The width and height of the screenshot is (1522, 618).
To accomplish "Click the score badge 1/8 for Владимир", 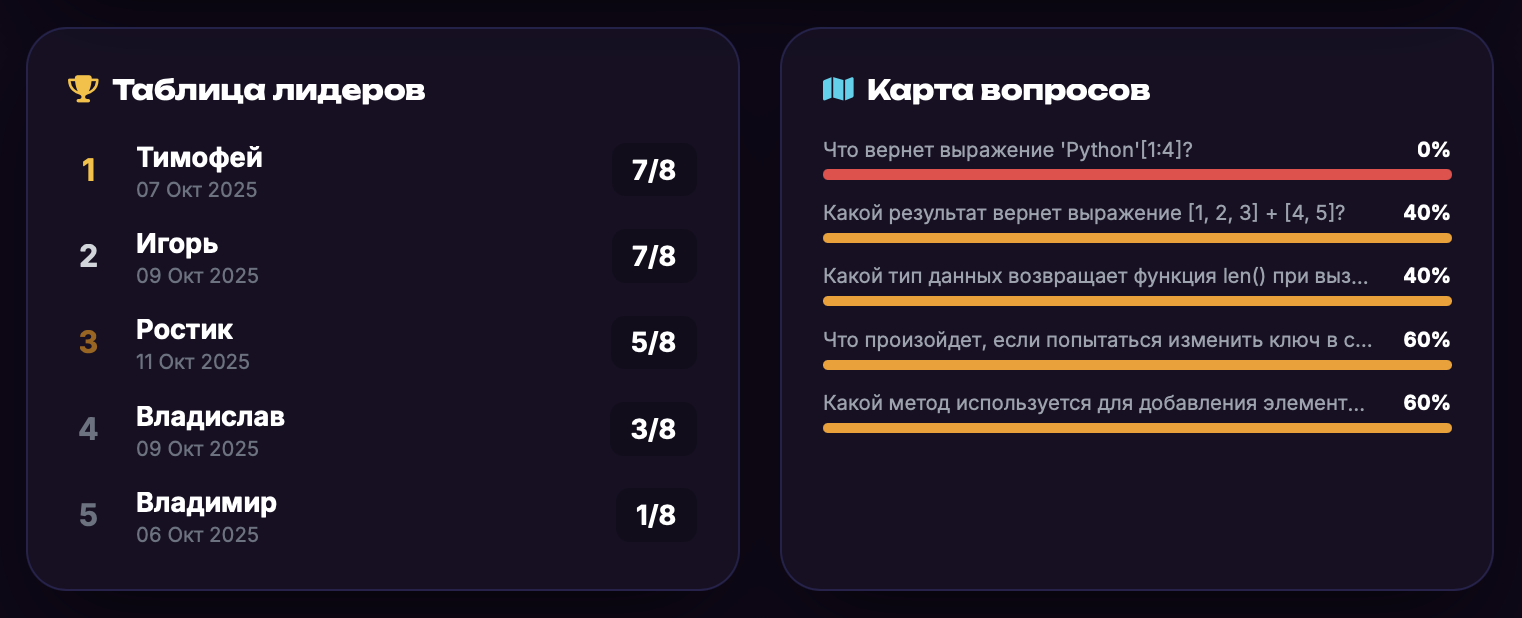I will [x=656, y=515].
